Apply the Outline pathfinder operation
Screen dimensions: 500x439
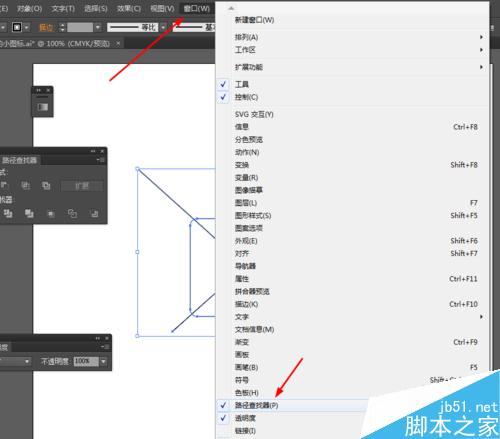(x=72, y=213)
